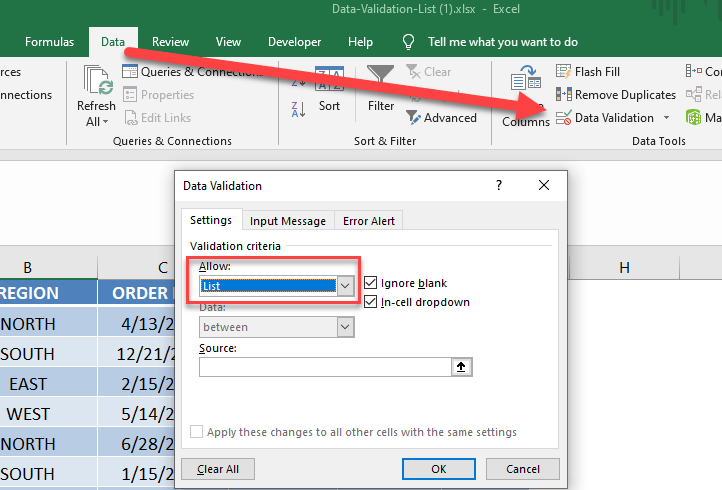Click Text to Columns icon
Viewport: 722px width, 490px height.
point(526,77)
